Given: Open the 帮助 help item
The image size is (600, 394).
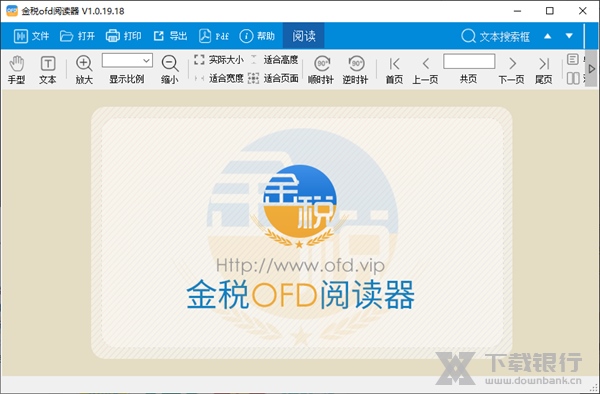Looking at the screenshot, I should point(257,36).
